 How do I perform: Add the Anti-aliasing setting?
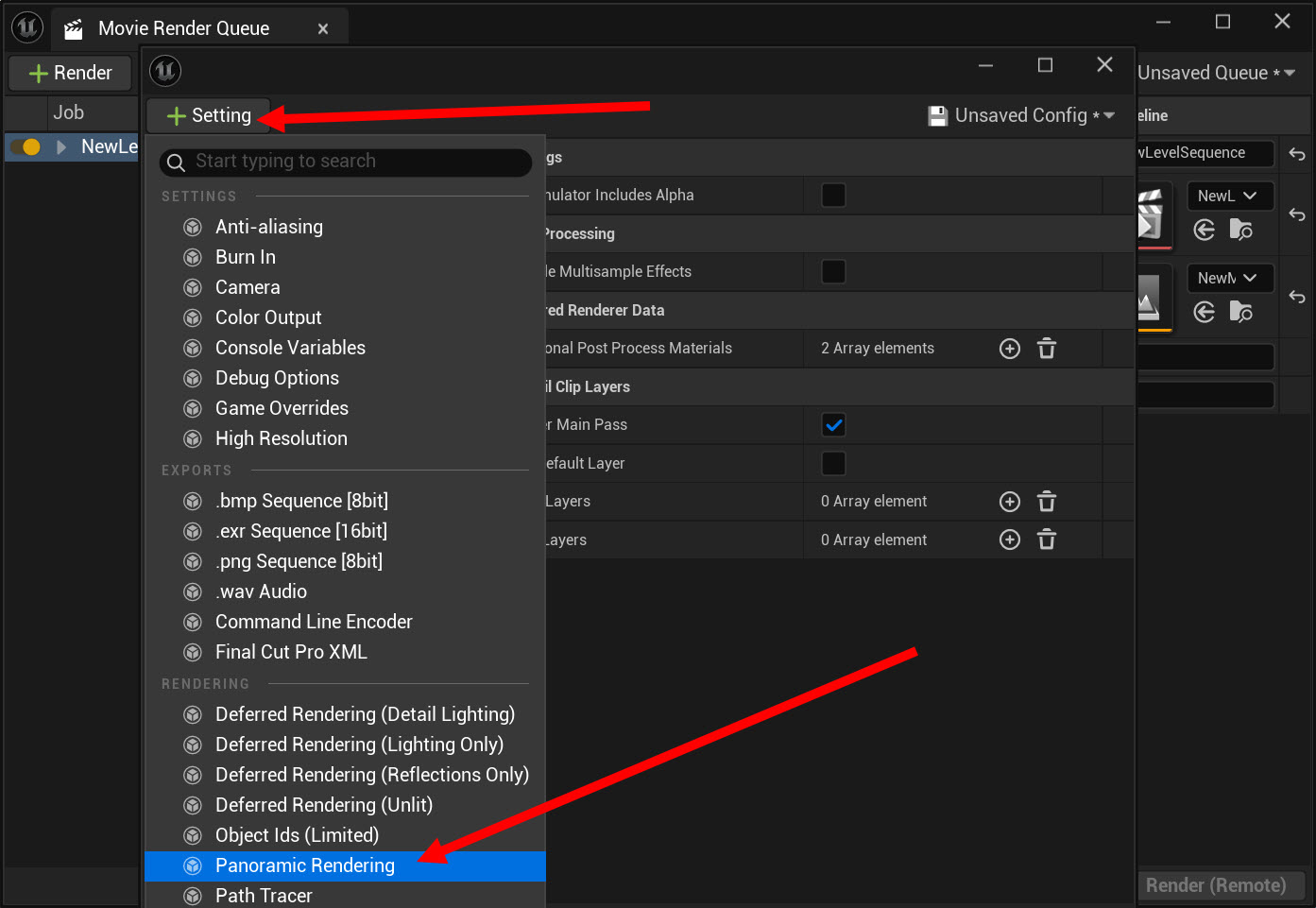(x=345, y=227)
